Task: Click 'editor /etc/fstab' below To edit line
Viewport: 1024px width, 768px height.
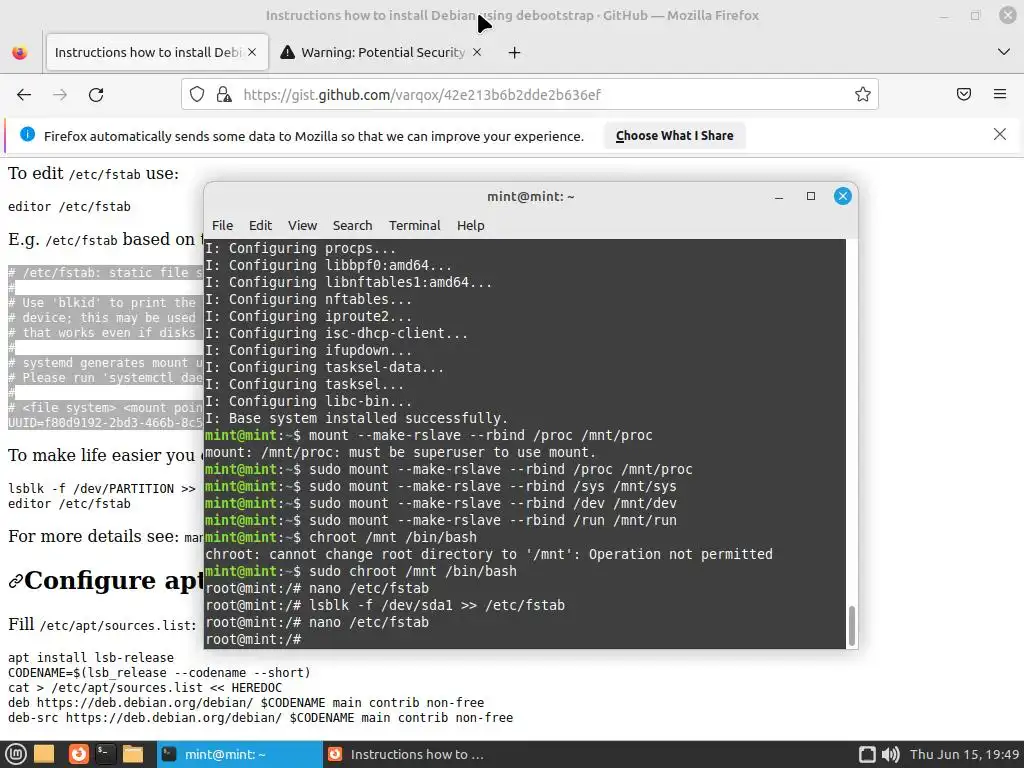Action: click(69, 206)
